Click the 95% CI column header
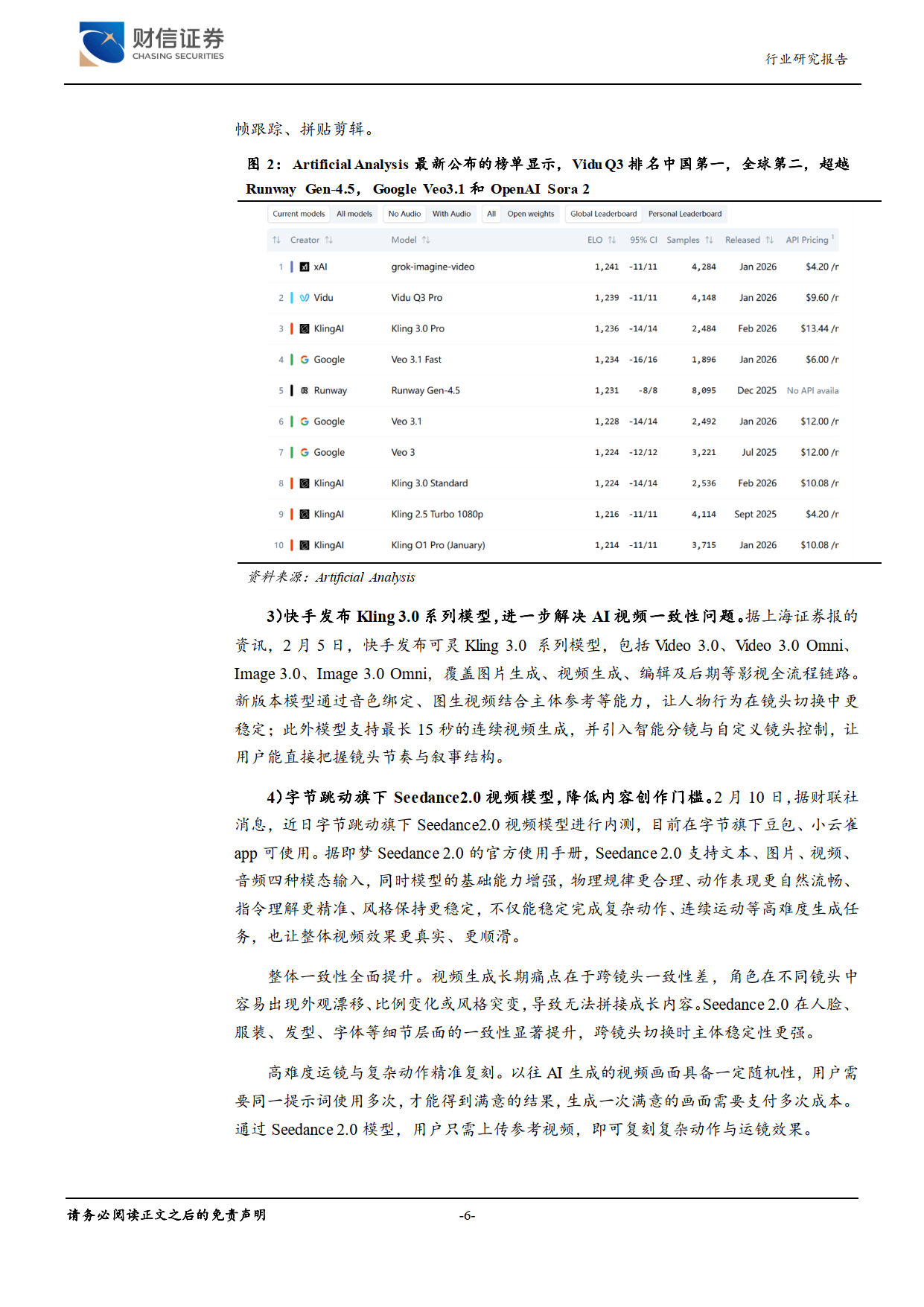Screen dimensions: 924x1307 pyautogui.click(x=643, y=240)
